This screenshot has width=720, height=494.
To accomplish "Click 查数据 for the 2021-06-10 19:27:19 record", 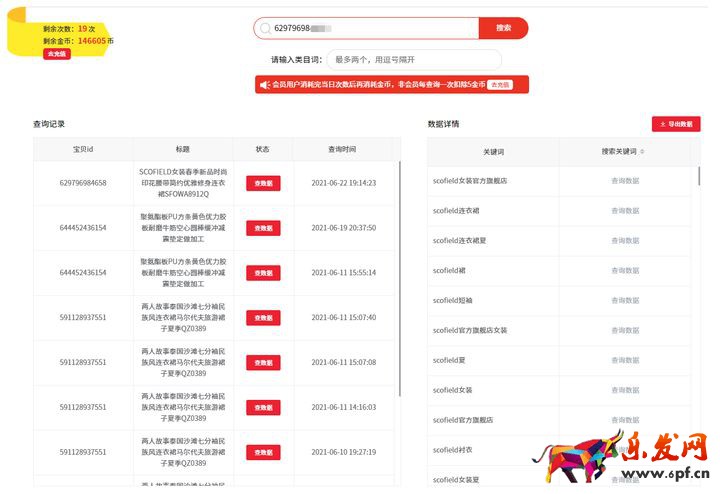I will click(x=263, y=452).
